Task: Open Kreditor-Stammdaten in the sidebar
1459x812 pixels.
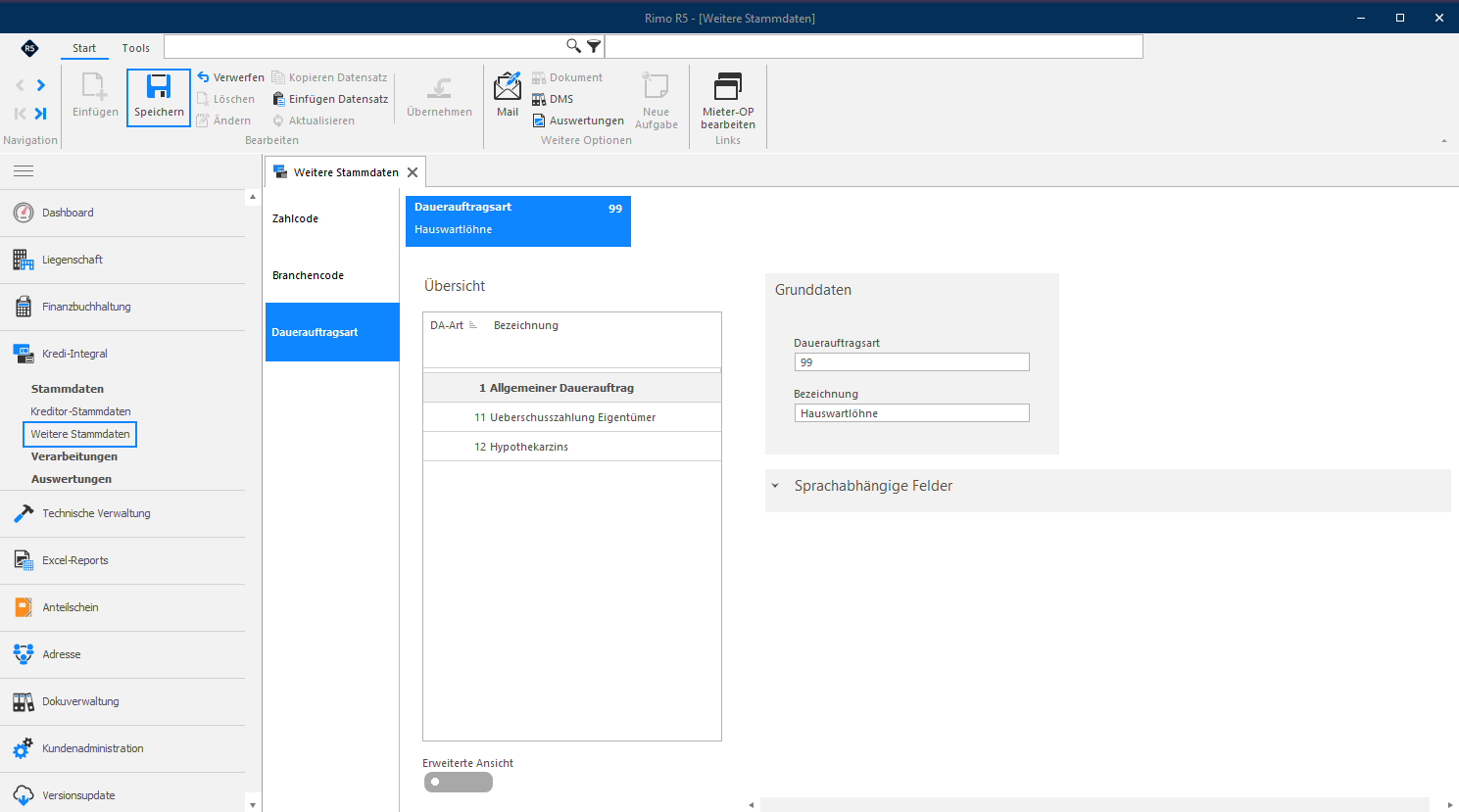Action: [80, 411]
